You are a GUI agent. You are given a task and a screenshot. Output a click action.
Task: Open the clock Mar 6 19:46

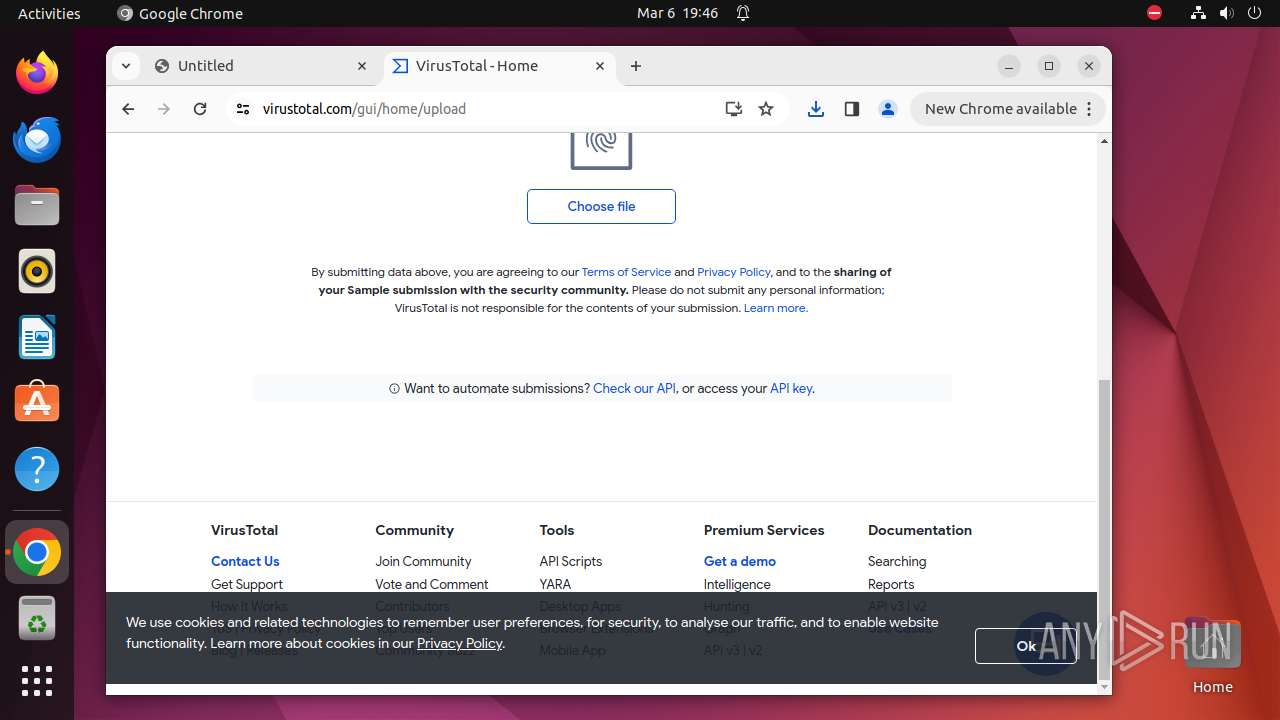[x=677, y=13]
